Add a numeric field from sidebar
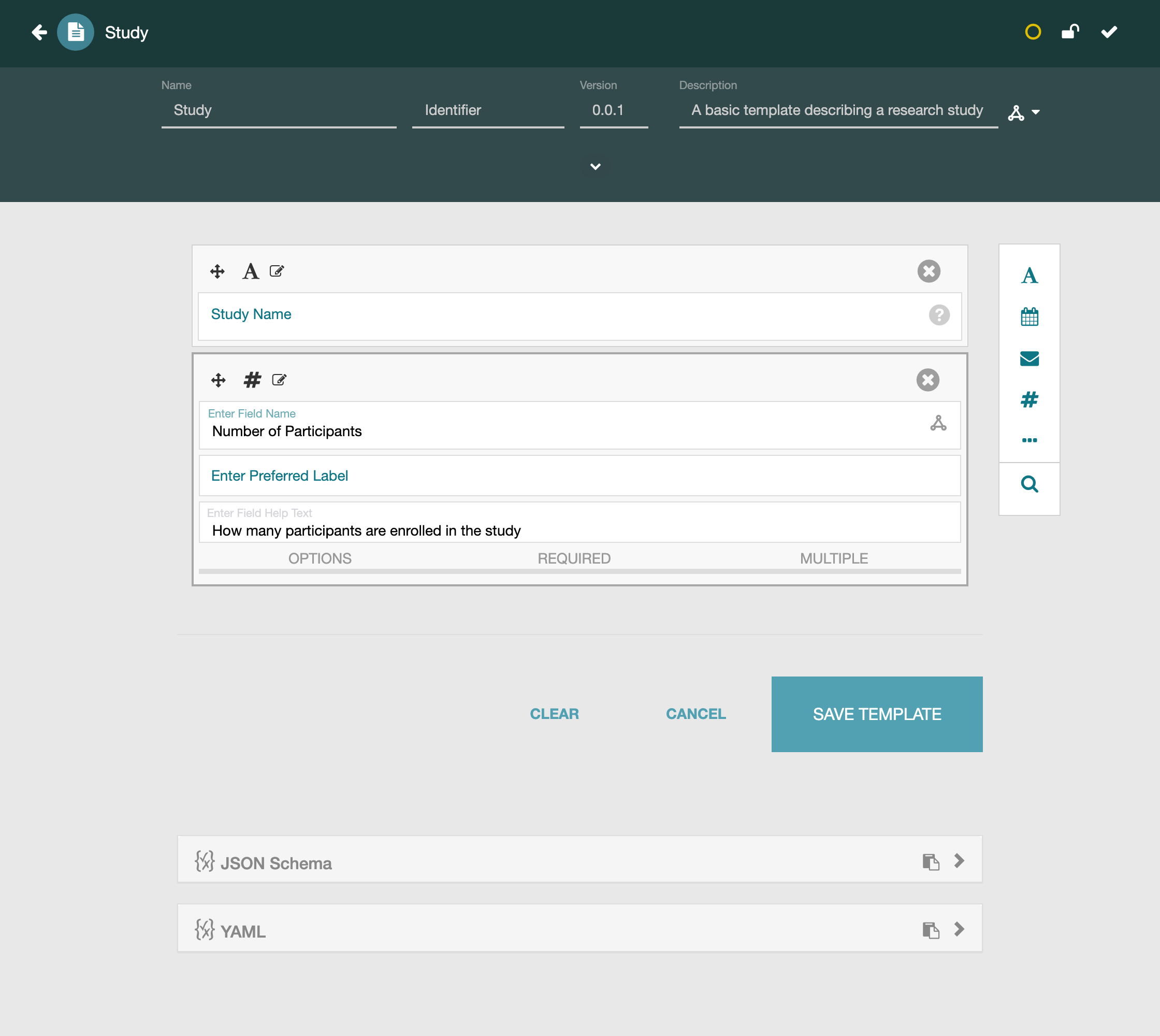The height and width of the screenshot is (1036, 1160). pos(1029,399)
